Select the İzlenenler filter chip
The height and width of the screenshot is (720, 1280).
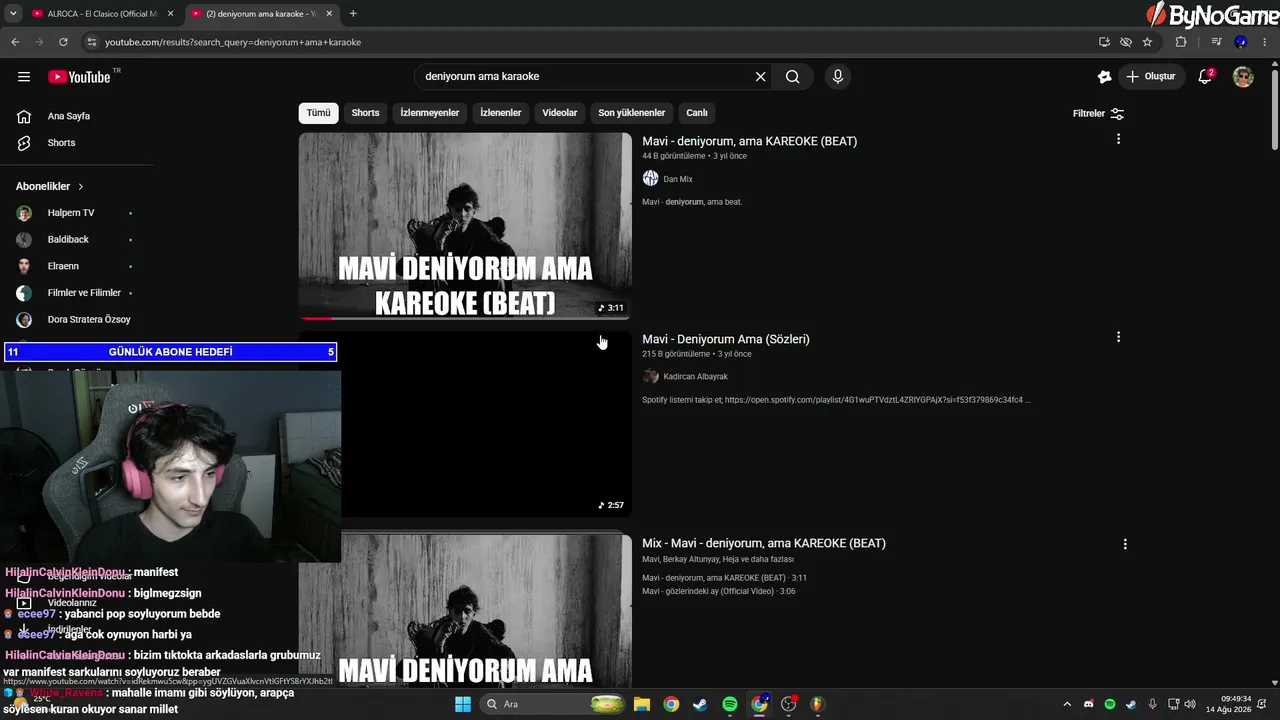(x=501, y=113)
